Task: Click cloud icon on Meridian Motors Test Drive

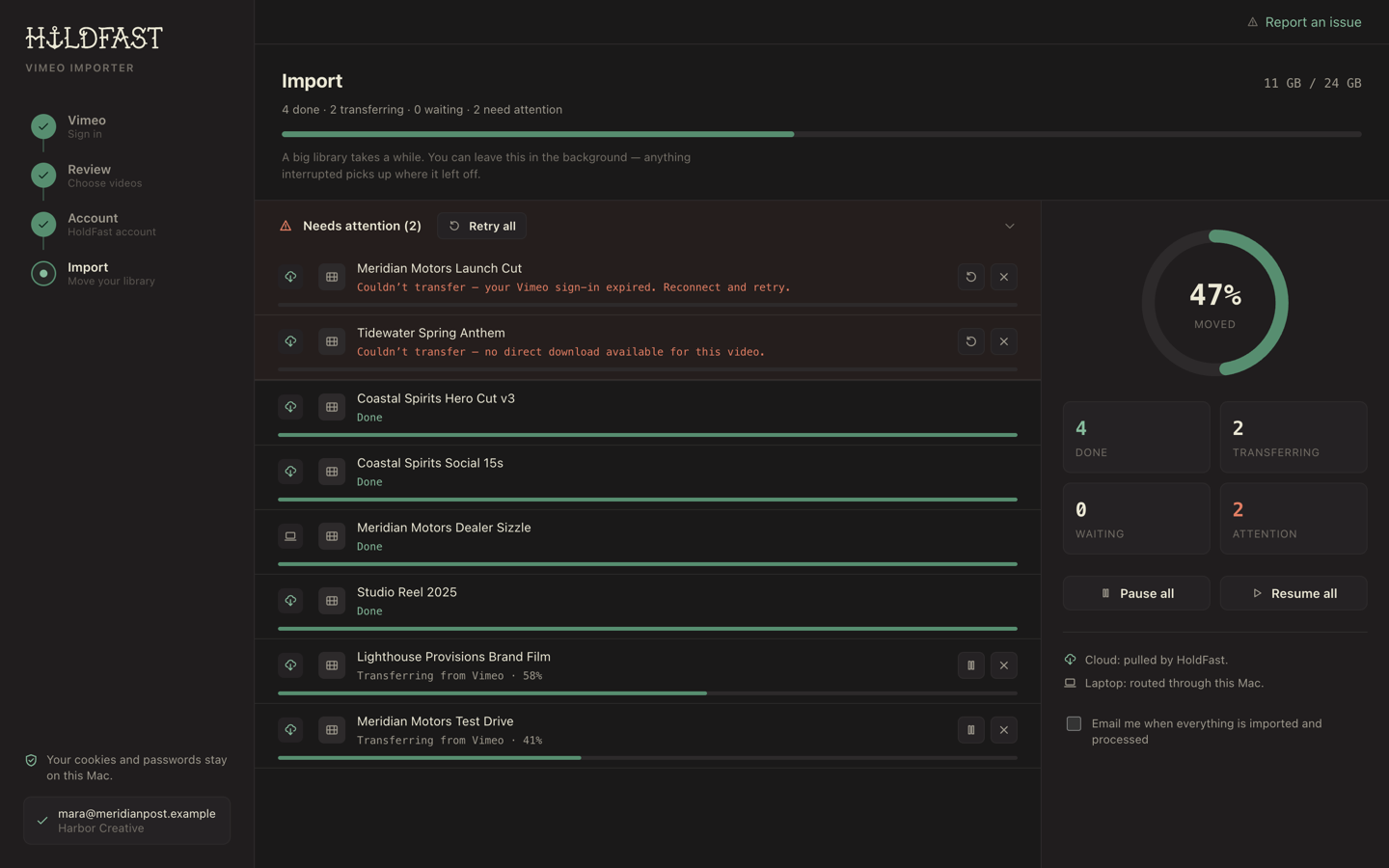Action: coord(290,730)
